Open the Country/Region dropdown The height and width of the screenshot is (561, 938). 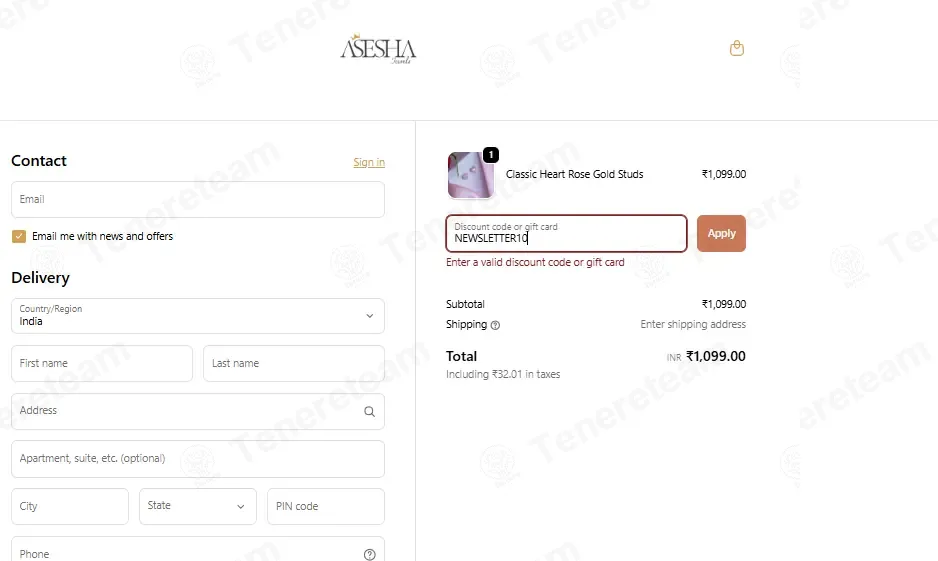pos(198,316)
